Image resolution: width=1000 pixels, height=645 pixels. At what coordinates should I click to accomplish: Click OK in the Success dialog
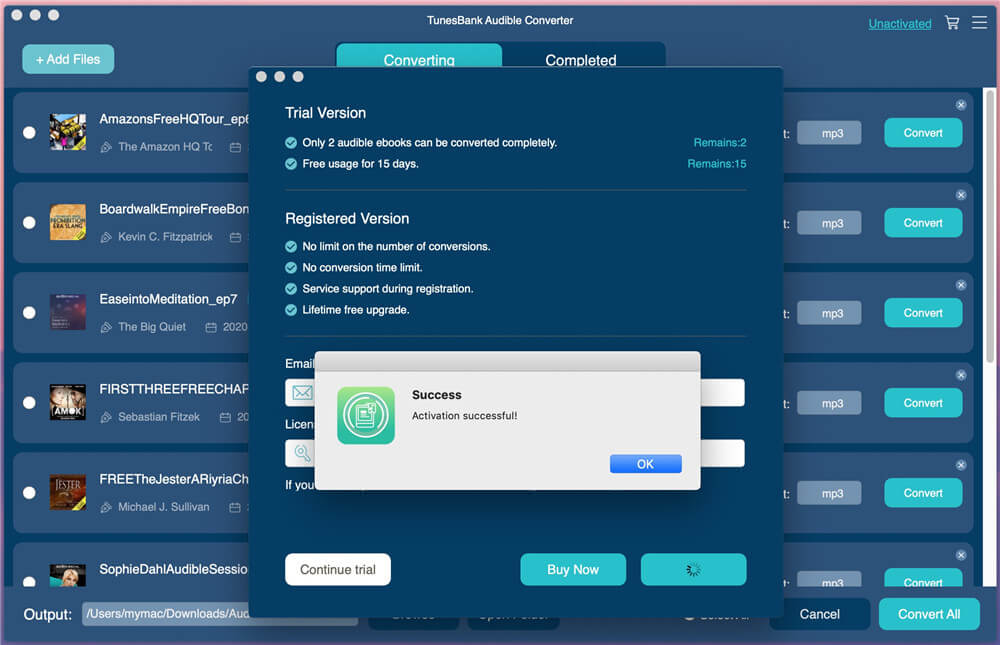click(645, 464)
